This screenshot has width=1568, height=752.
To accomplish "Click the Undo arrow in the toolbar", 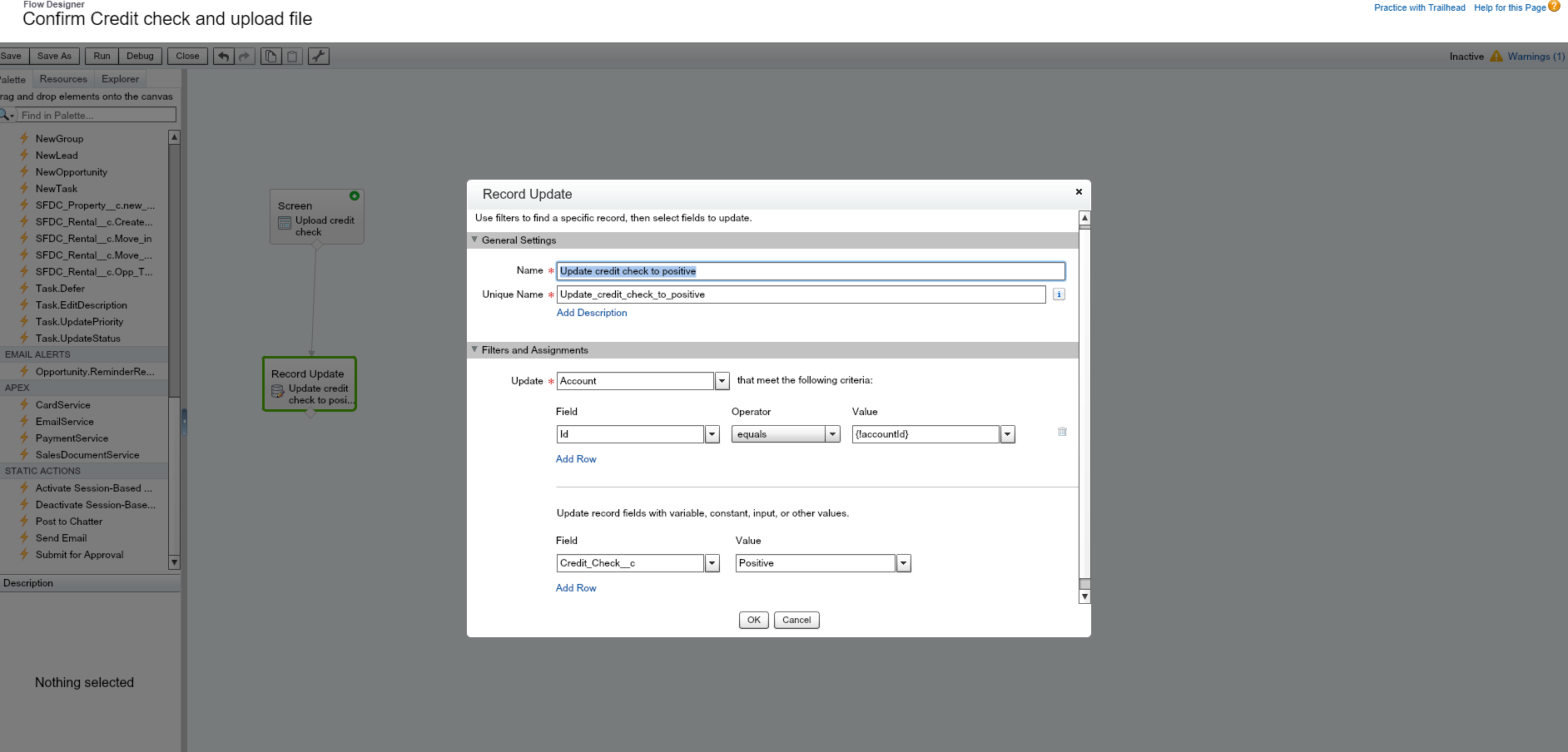I will click(223, 57).
